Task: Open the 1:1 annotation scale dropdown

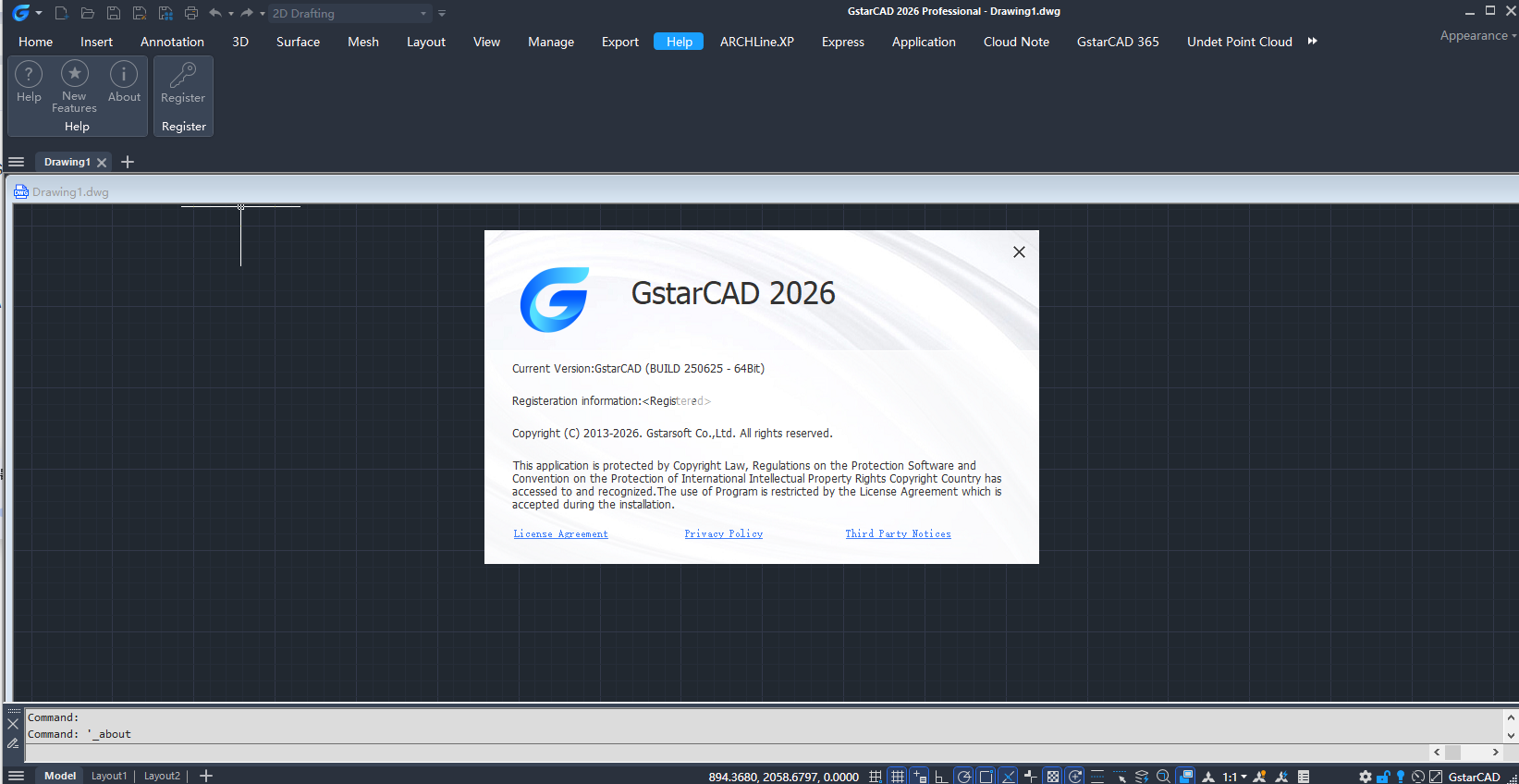Action: point(1235,777)
